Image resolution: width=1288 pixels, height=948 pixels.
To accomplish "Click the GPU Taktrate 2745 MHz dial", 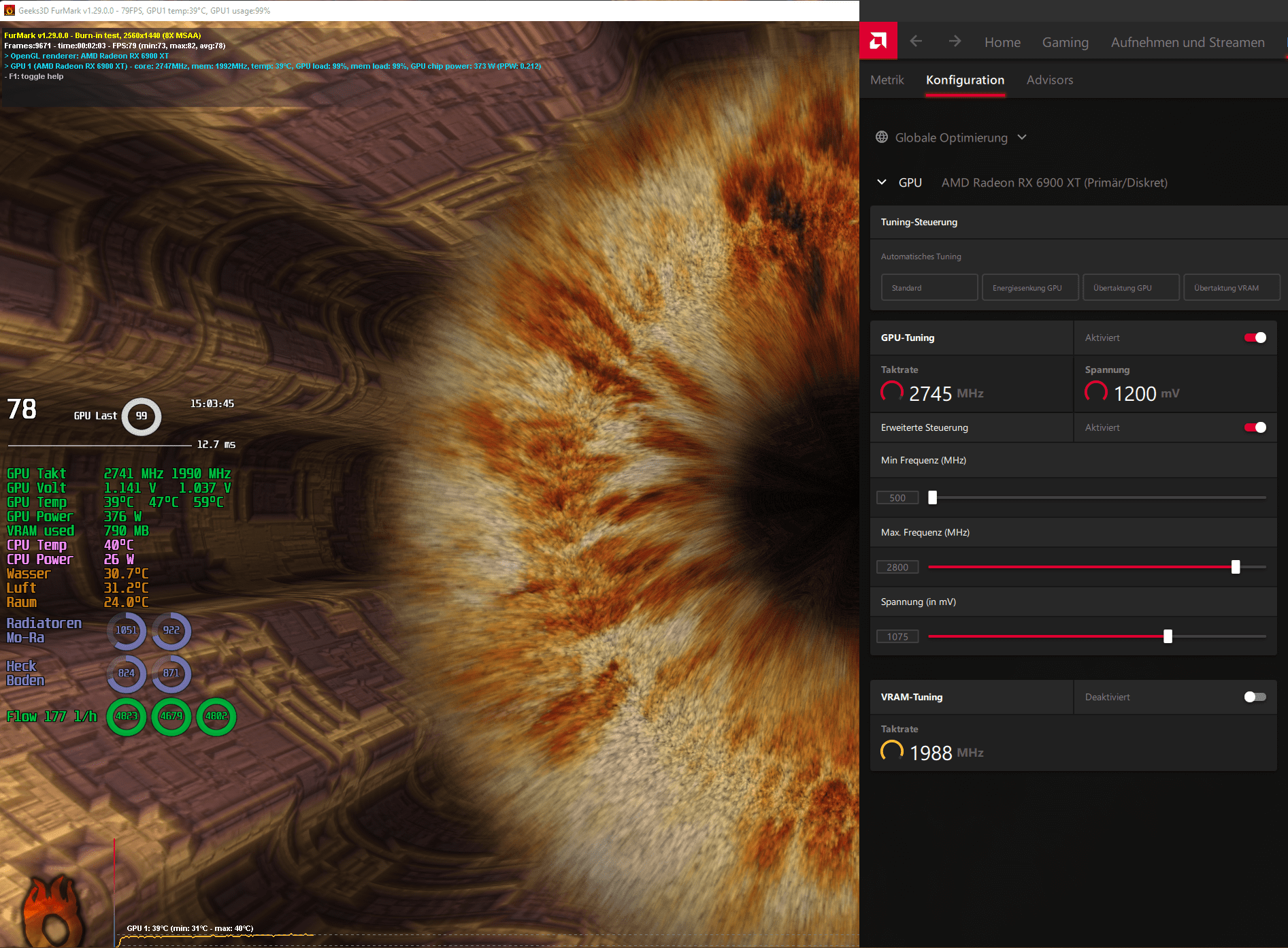I will [892, 393].
